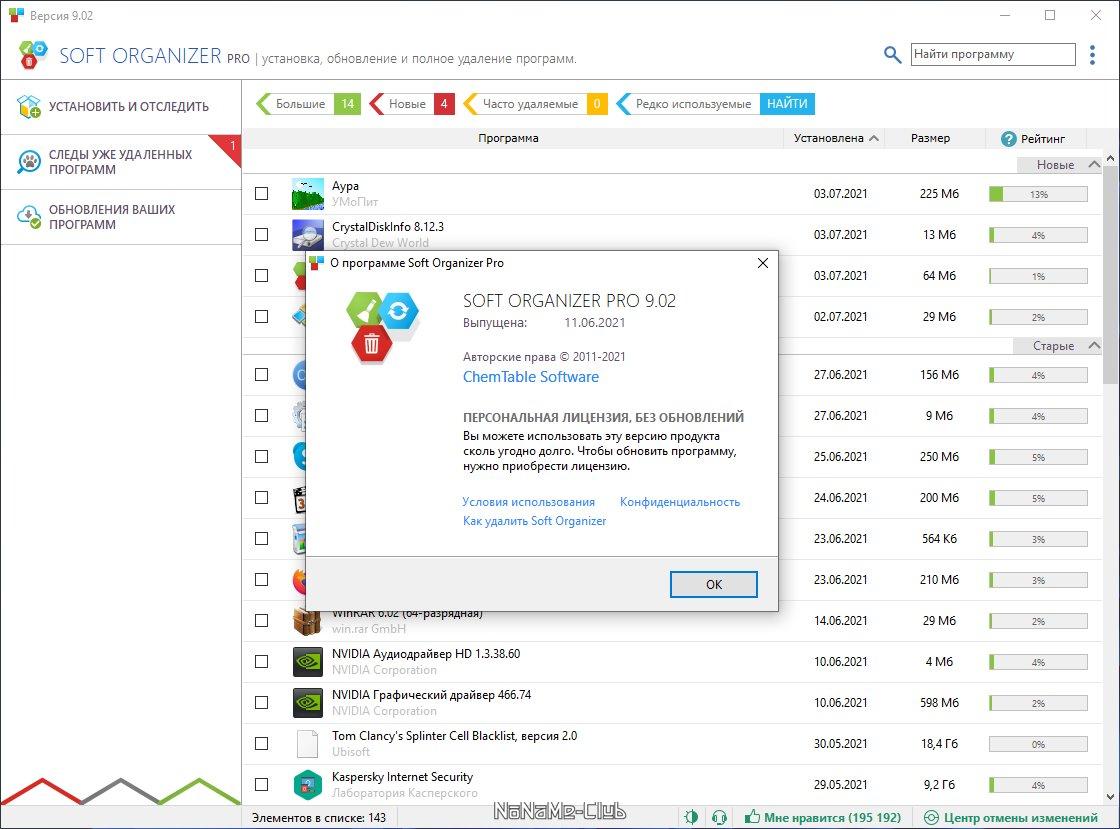Image resolution: width=1120 pixels, height=829 pixels.
Task: Click the Аура 13% rating bar
Action: pos(1037,194)
